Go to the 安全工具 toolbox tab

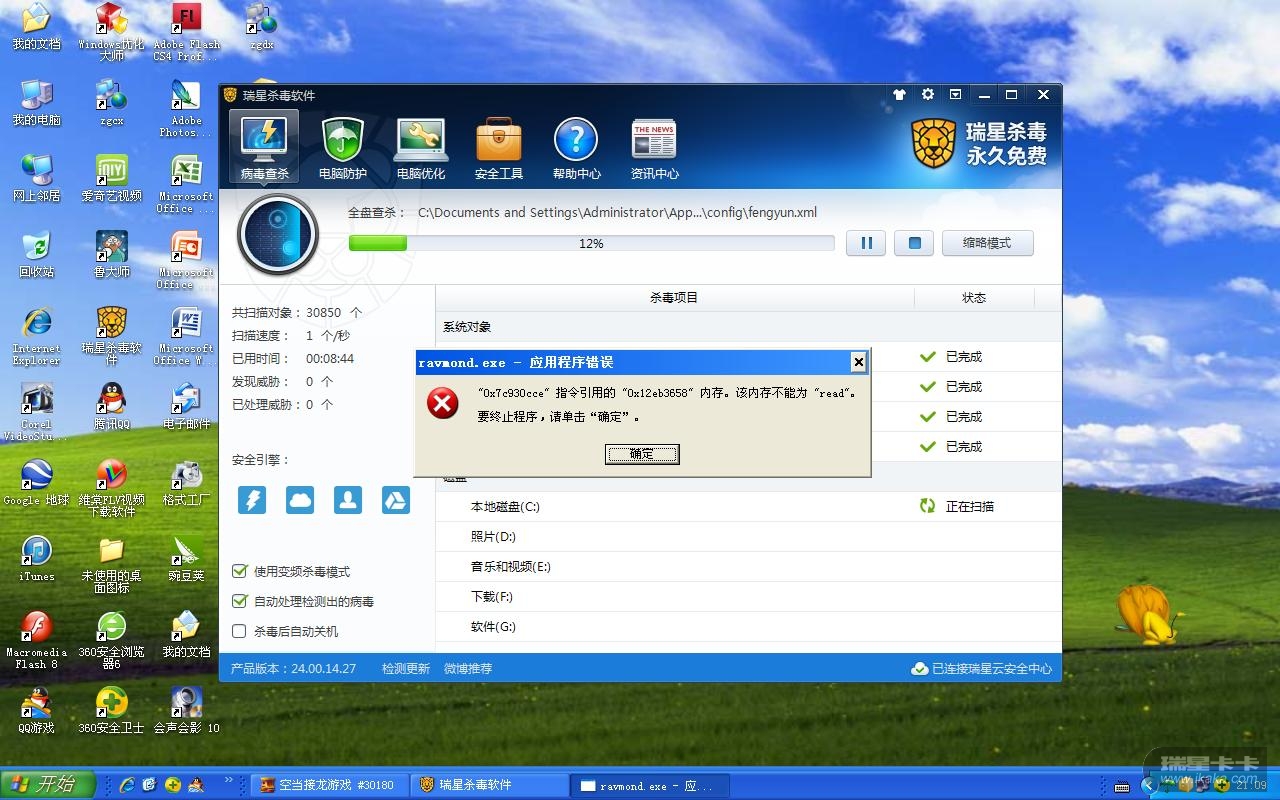[x=499, y=147]
